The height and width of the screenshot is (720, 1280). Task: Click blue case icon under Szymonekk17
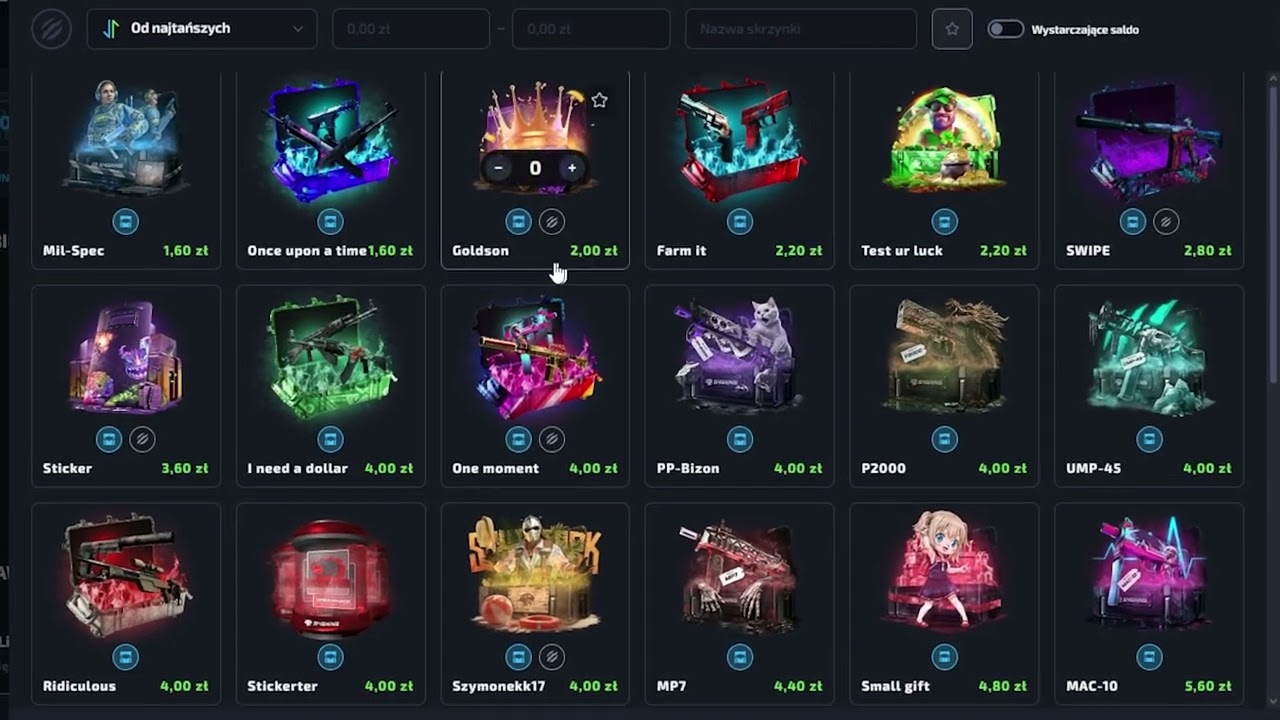point(518,657)
